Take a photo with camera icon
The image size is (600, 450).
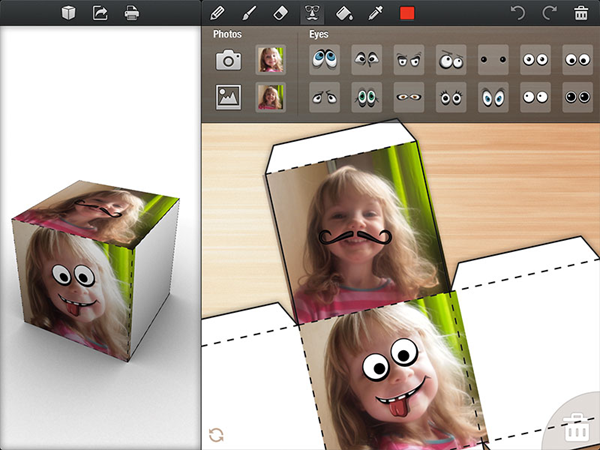pos(228,60)
